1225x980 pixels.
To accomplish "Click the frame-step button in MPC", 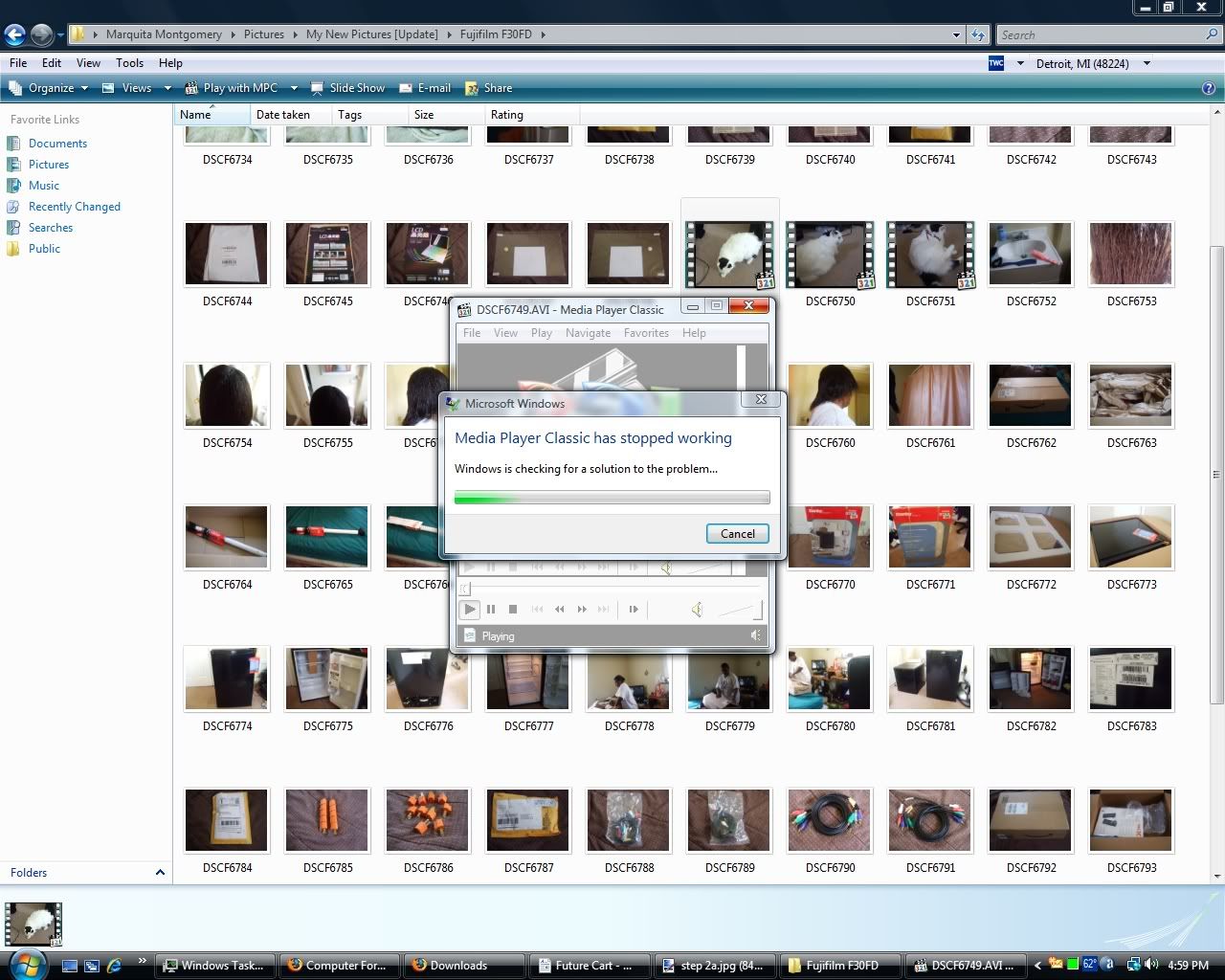I will (634, 609).
